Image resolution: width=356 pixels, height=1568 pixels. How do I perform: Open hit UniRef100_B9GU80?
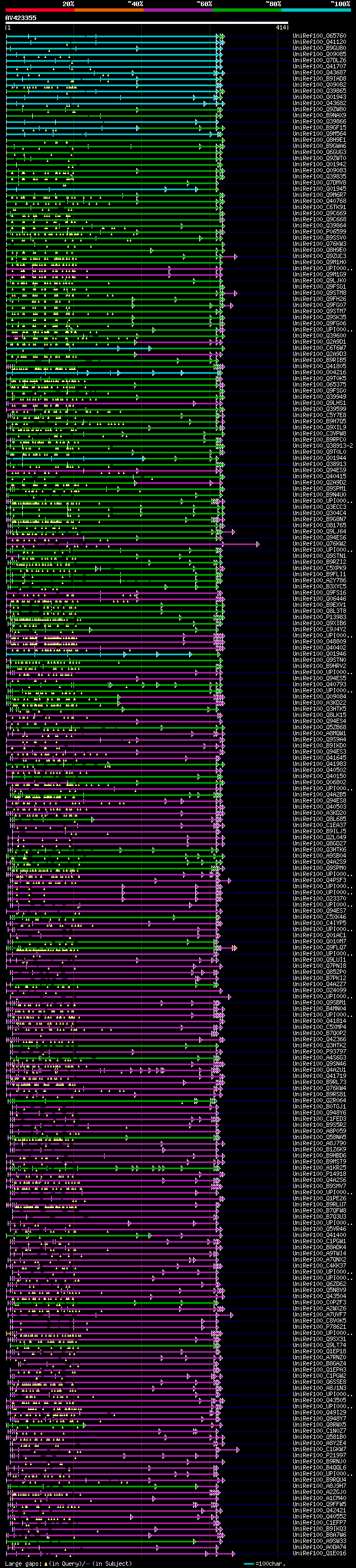[319, 48]
